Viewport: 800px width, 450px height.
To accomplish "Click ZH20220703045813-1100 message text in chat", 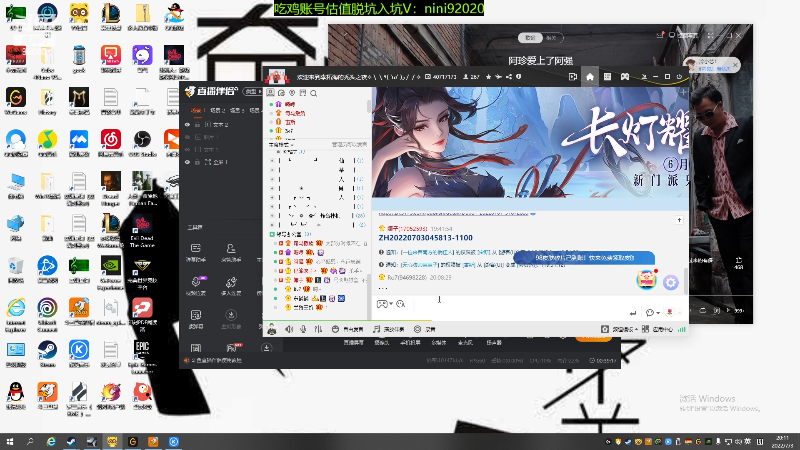I will [x=426, y=238].
